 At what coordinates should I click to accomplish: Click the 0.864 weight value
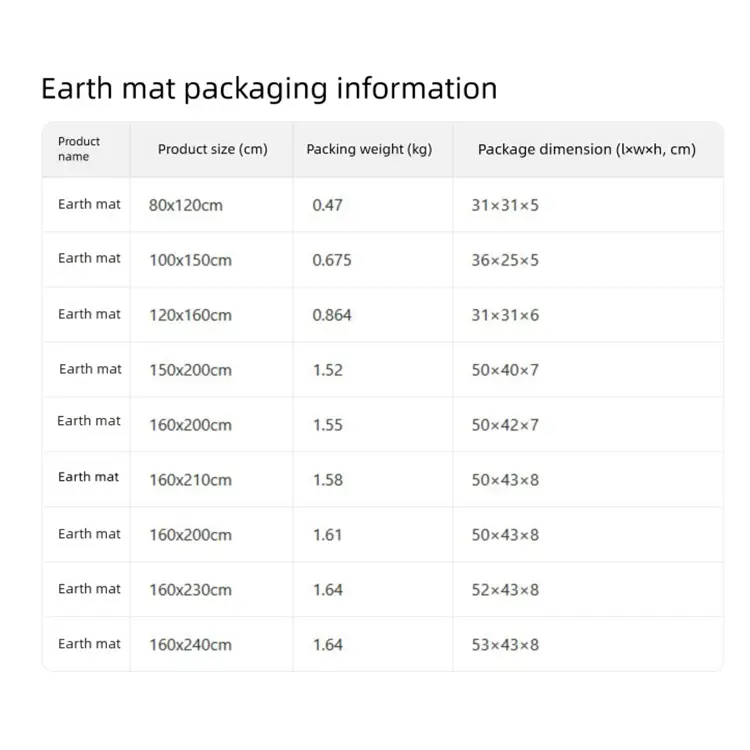pyautogui.click(x=332, y=315)
